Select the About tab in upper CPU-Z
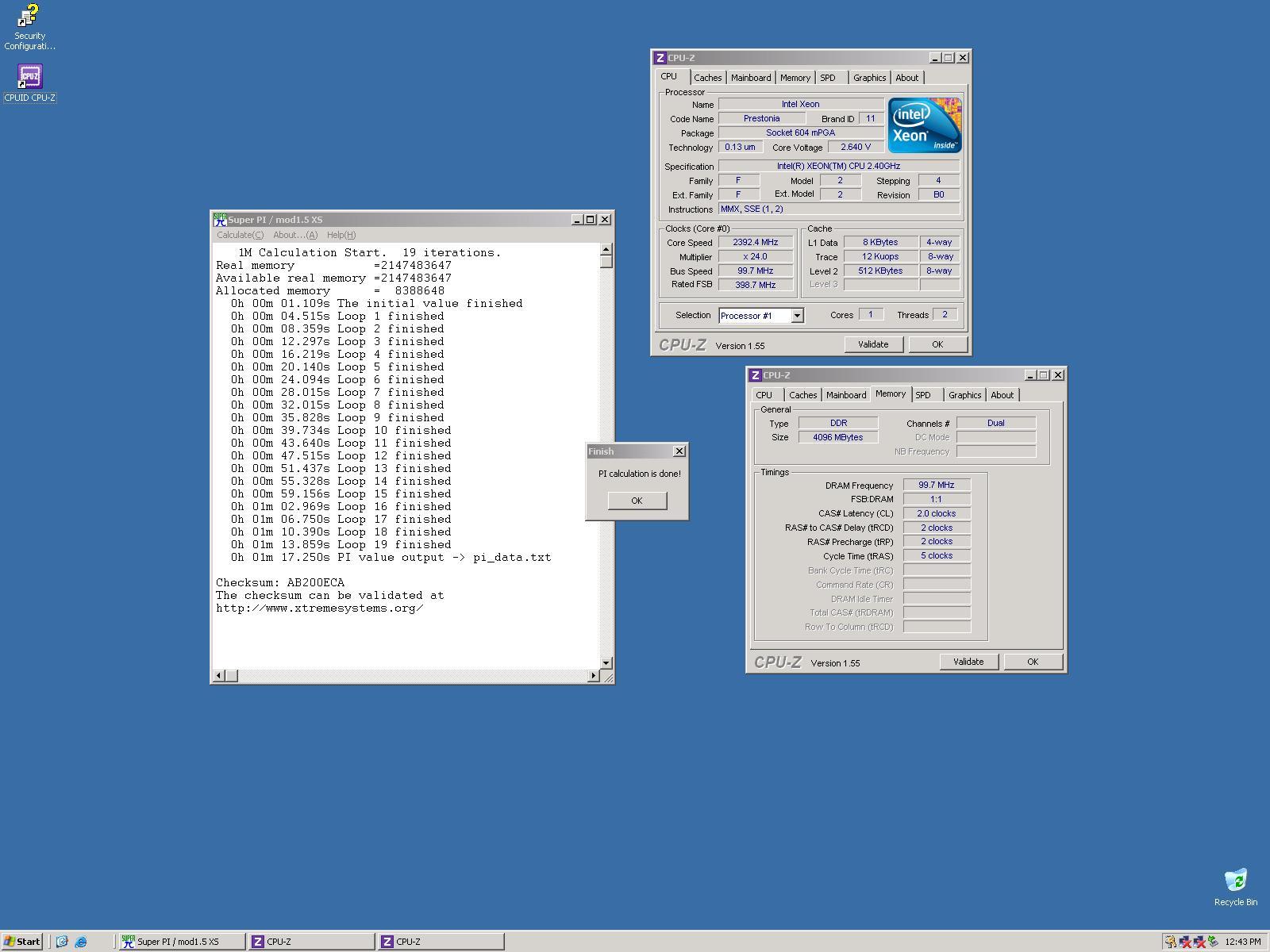This screenshot has height=952, width=1270. tap(906, 78)
